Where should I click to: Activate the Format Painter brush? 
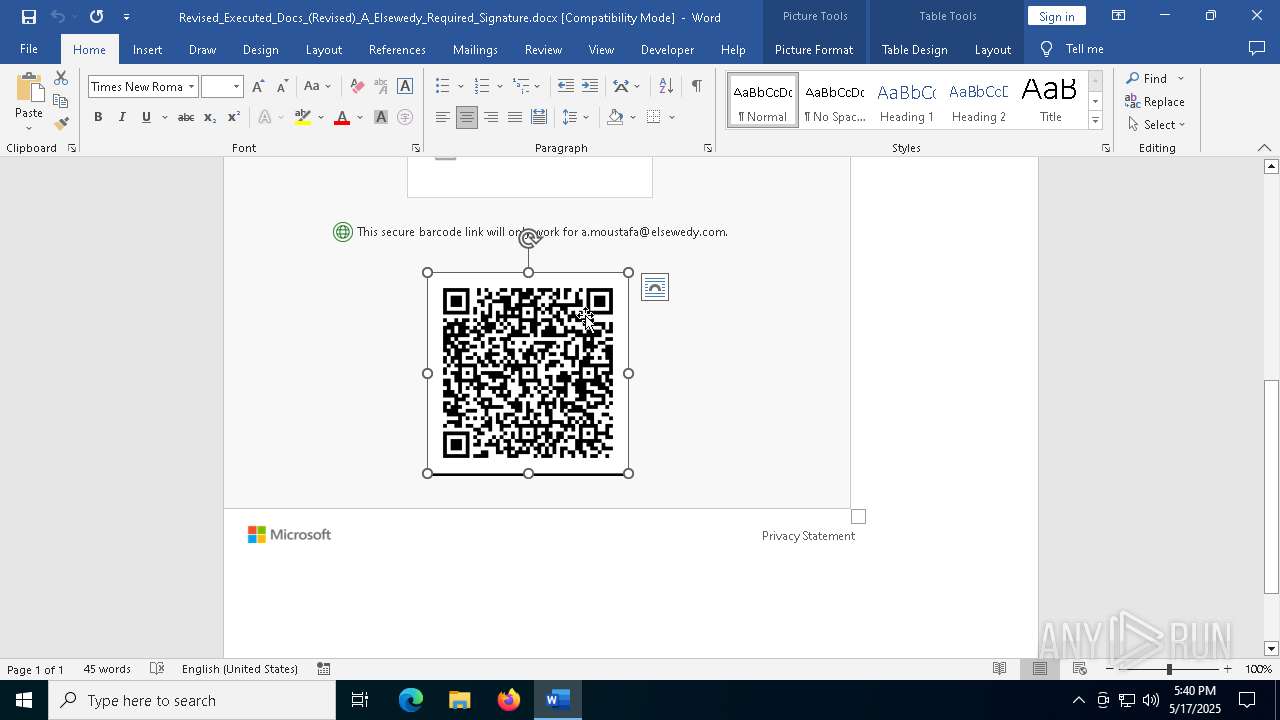pyautogui.click(x=61, y=124)
